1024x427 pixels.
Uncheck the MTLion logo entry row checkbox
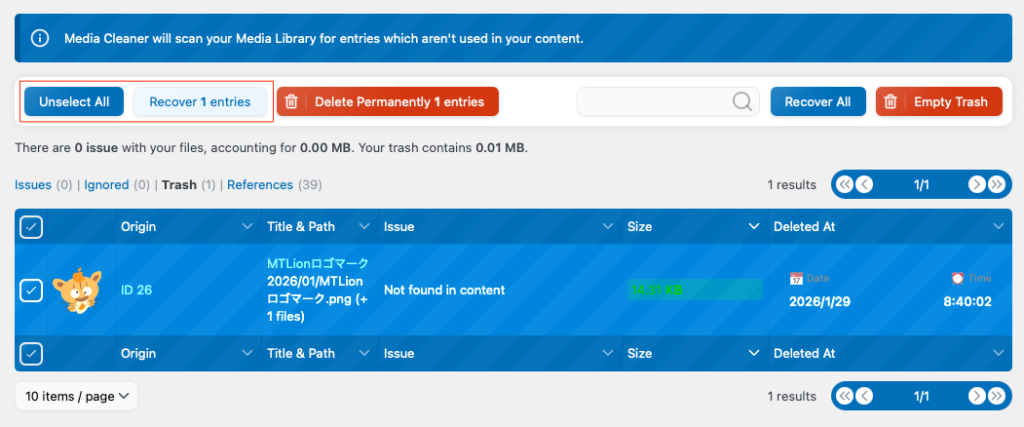(31, 290)
